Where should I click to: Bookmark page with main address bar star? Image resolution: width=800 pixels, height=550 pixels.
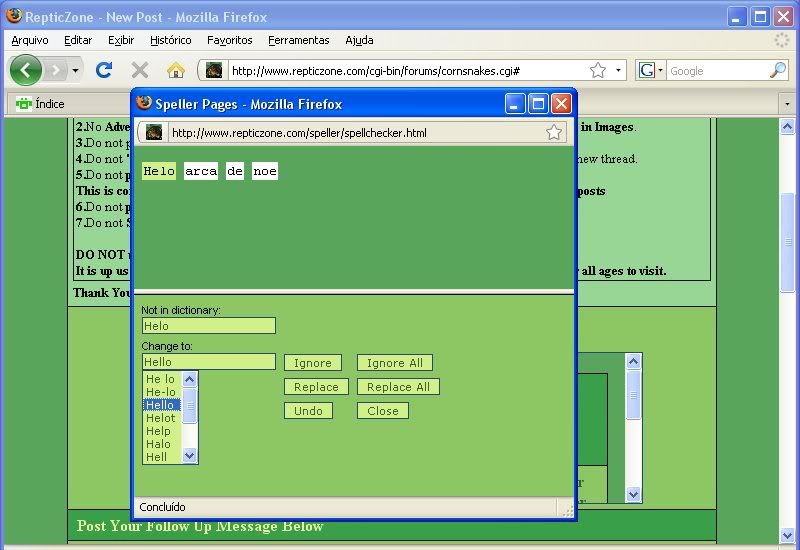point(597,70)
